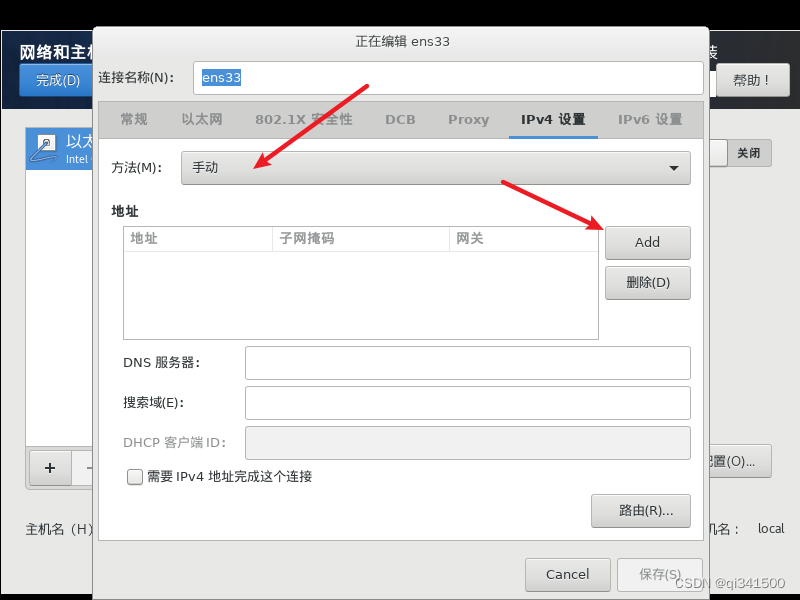The image size is (800, 600).
Task: Open the 路由(R)... routes dialog
Action: [x=641, y=511]
